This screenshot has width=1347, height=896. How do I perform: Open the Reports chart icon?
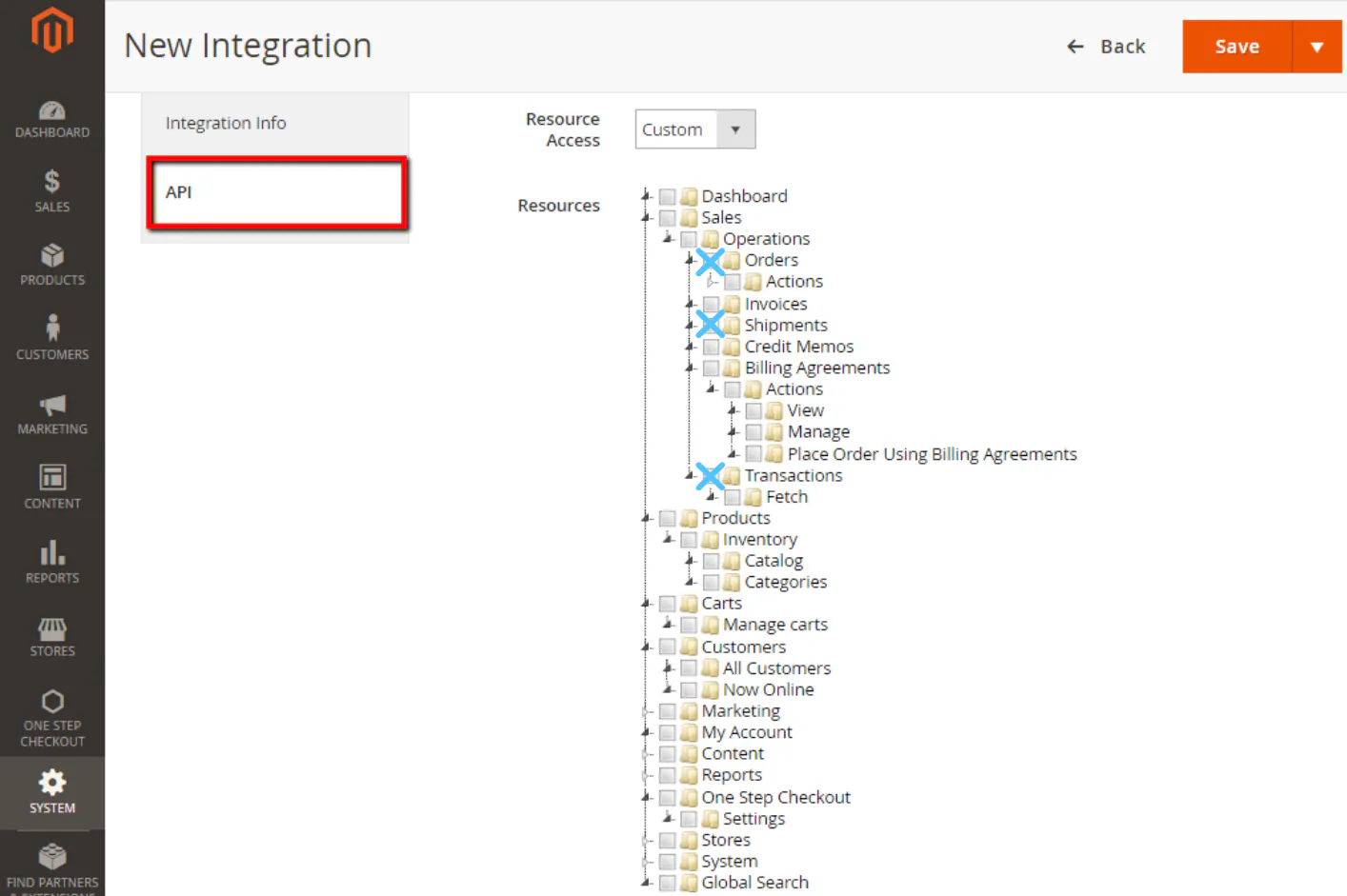52,561
